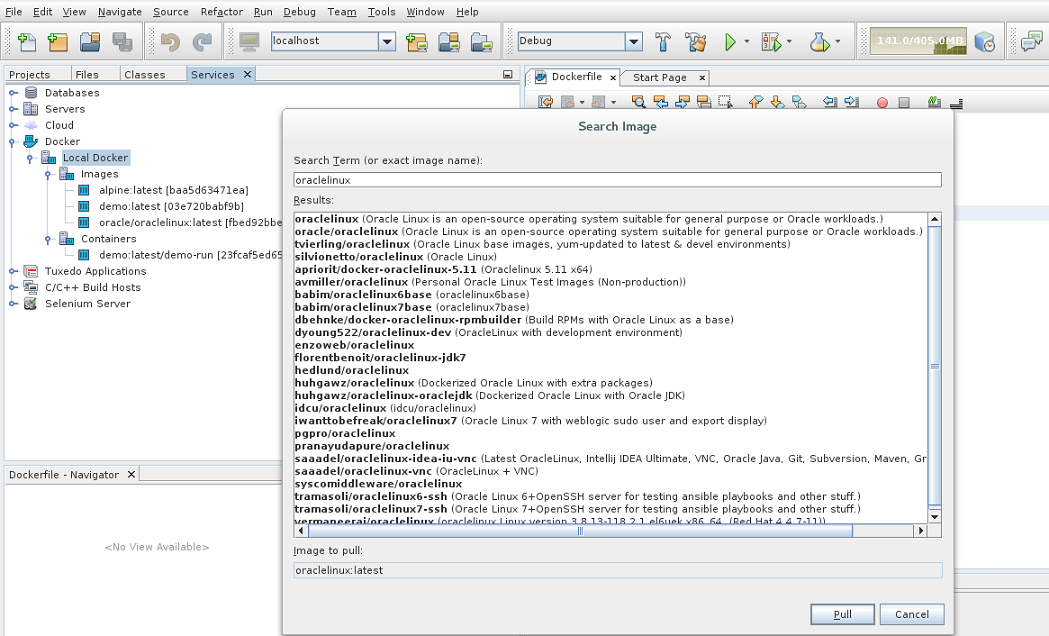Collapse the Images node
1049x636 pixels.
(48, 175)
